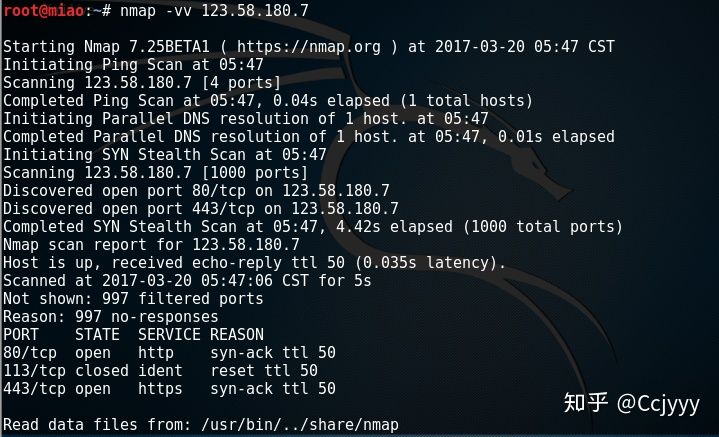Click 'Scanning 123.58.180.7 [4 ports]' line
This screenshot has width=719, height=437.
[x=142, y=83]
